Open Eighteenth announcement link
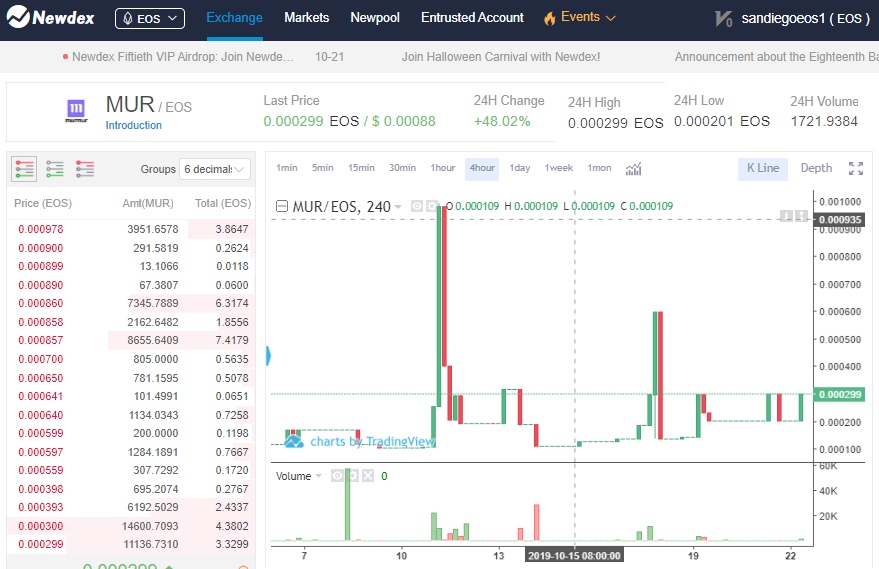This screenshot has width=879, height=569. coord(776,57)
